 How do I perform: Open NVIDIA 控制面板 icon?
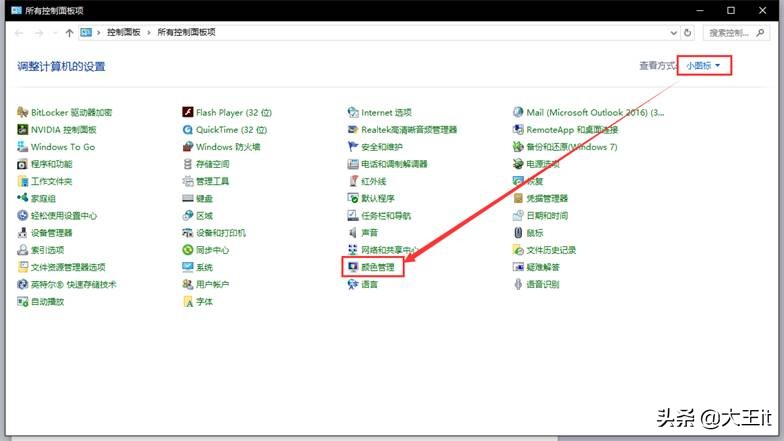click(x=22, y=130)
